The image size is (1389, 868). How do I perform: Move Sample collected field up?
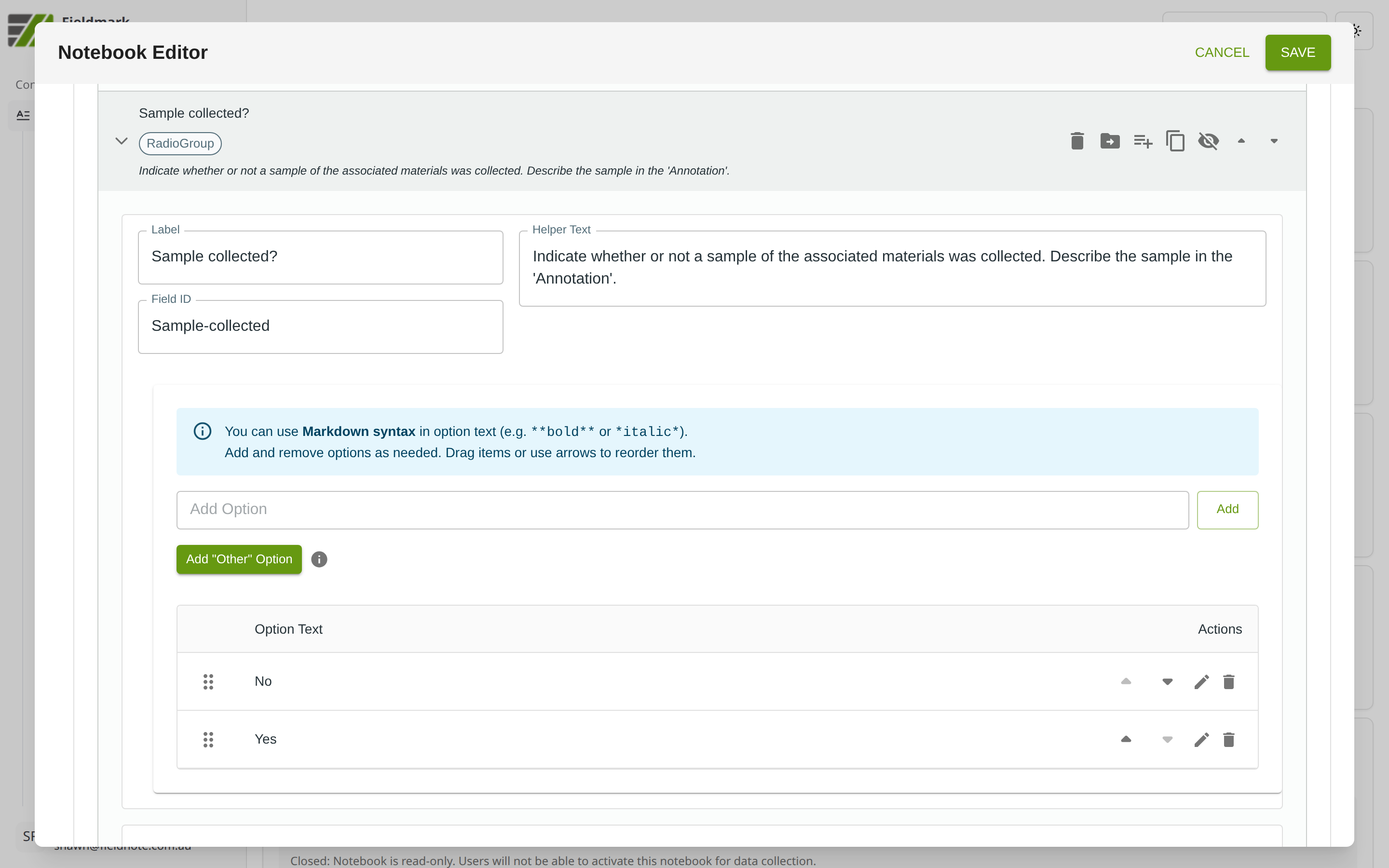(x=1241, y=141)
